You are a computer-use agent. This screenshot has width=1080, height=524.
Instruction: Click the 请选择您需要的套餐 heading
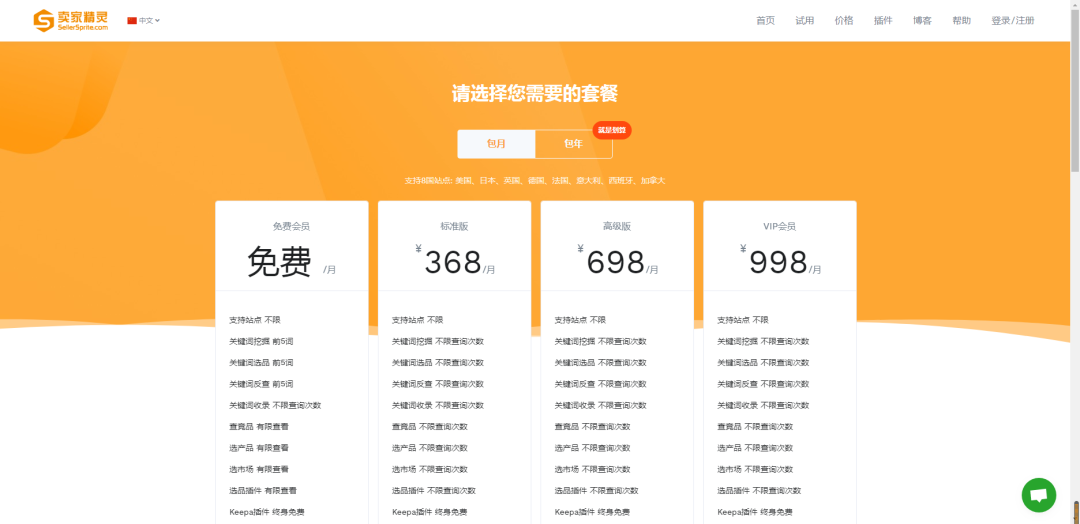tap(534, 94)
